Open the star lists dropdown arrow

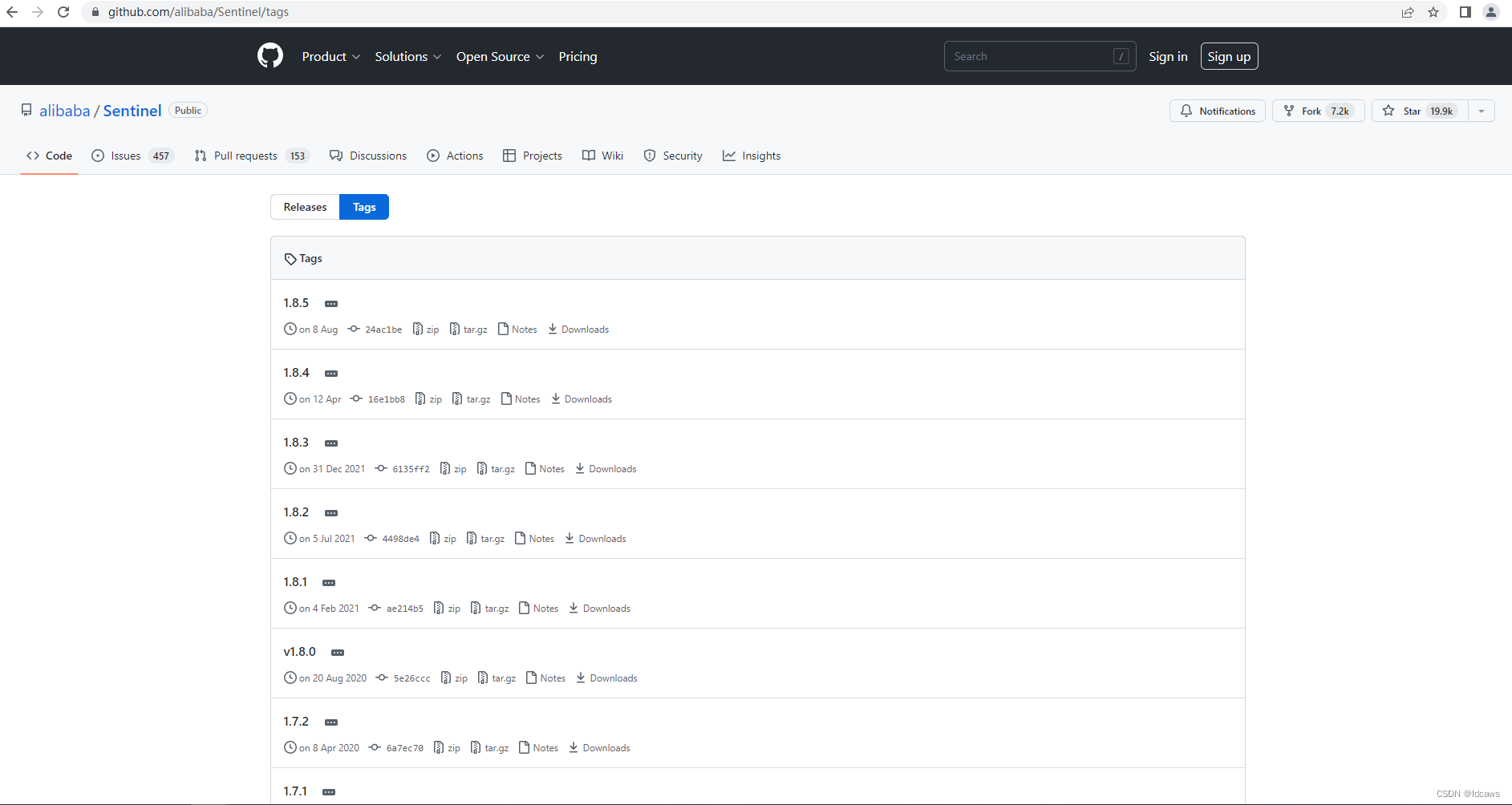point(1482,111)
